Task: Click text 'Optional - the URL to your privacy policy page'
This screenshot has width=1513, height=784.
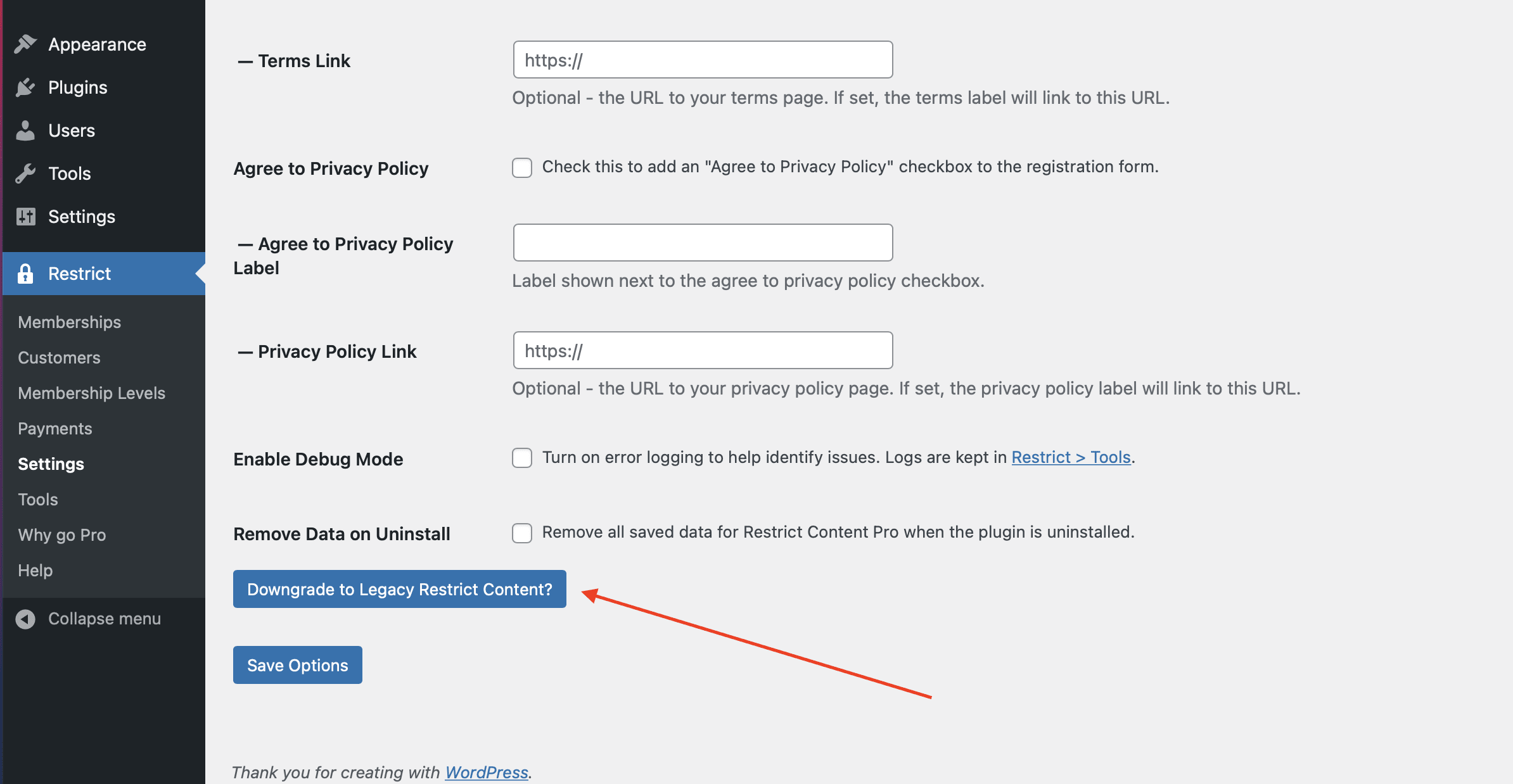Action: click(703, 388)
